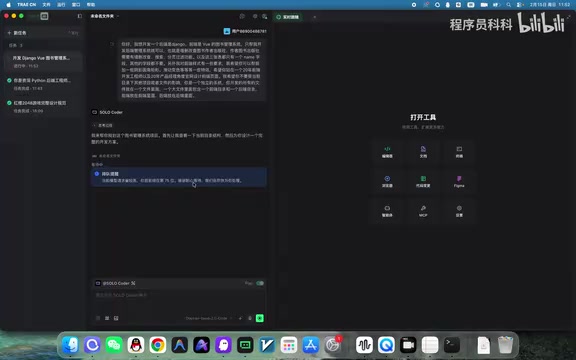Open the model selector Doubao-Seed-2.0-Code dropdown
This screenshot has width=576, height=360.
(x=209, y=318)
